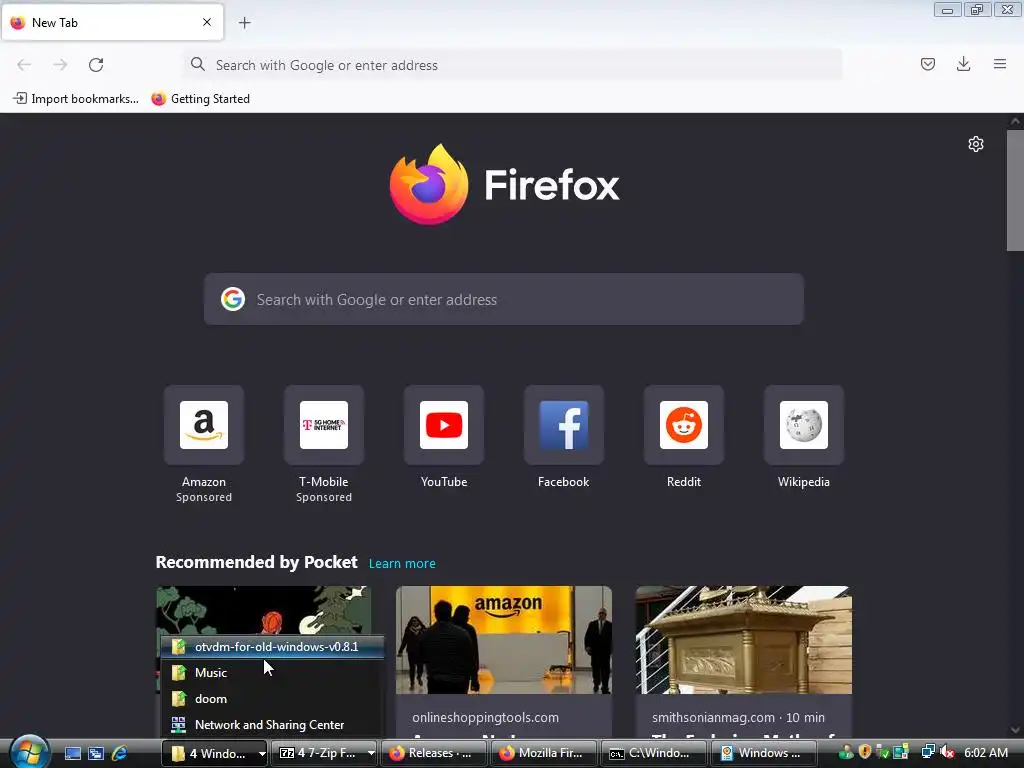Open the Amazon Pocket story thumbnail

(x=504, y=639)
